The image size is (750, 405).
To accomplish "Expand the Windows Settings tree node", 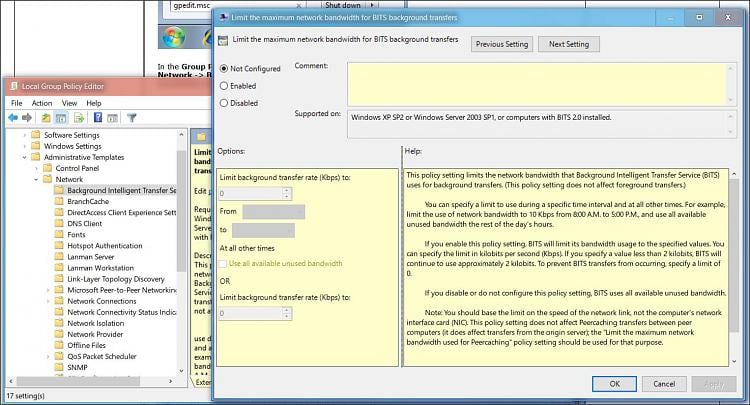I will tap(25, 146).
